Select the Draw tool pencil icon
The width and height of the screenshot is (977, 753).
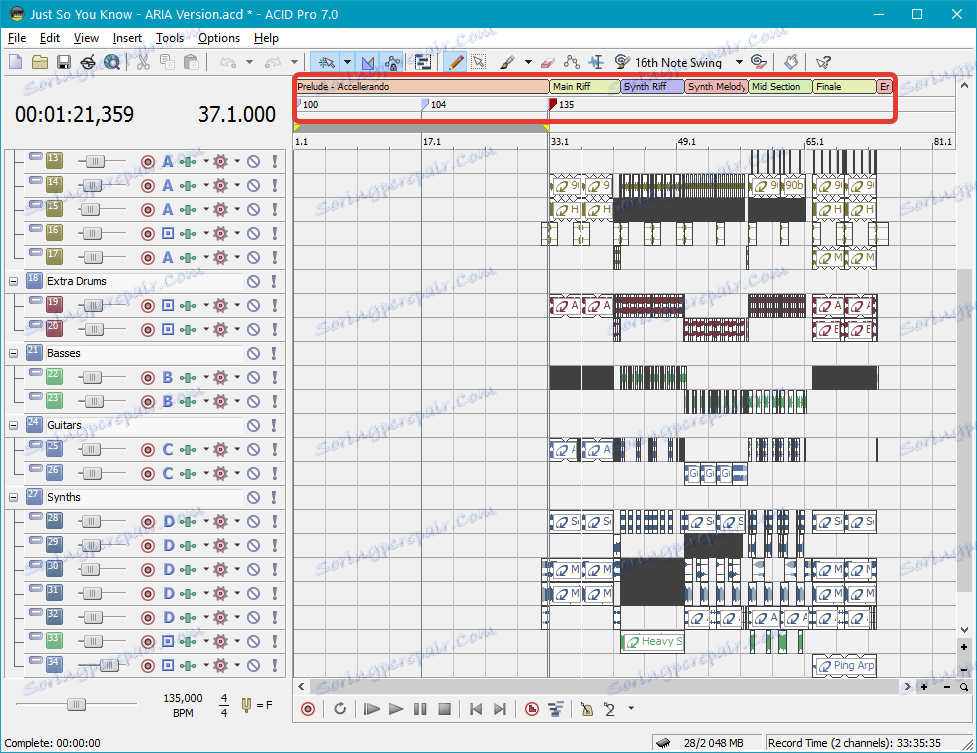pos(455,62)
